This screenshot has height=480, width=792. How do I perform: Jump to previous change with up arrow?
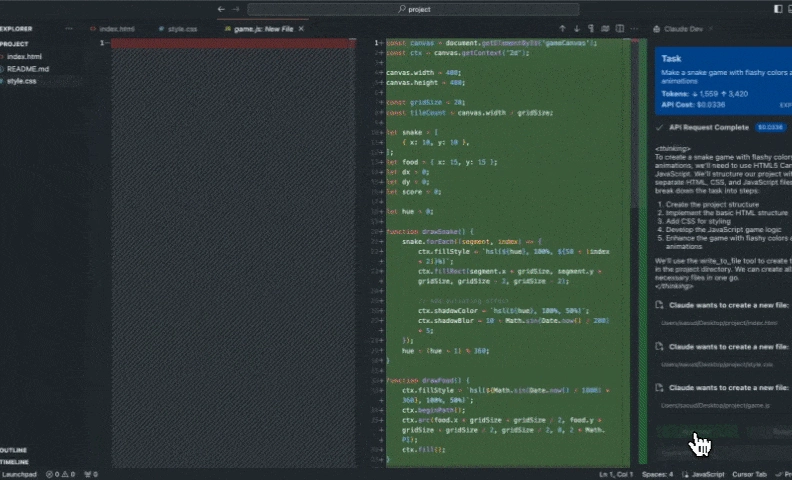[x=562, y=29]
